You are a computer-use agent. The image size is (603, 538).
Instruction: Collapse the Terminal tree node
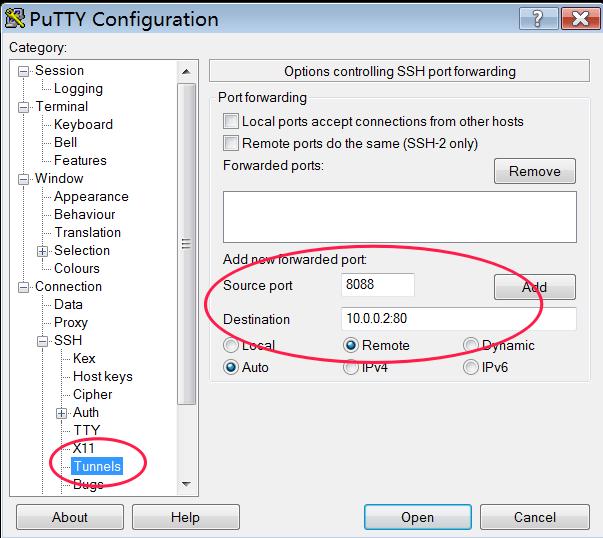23,107
